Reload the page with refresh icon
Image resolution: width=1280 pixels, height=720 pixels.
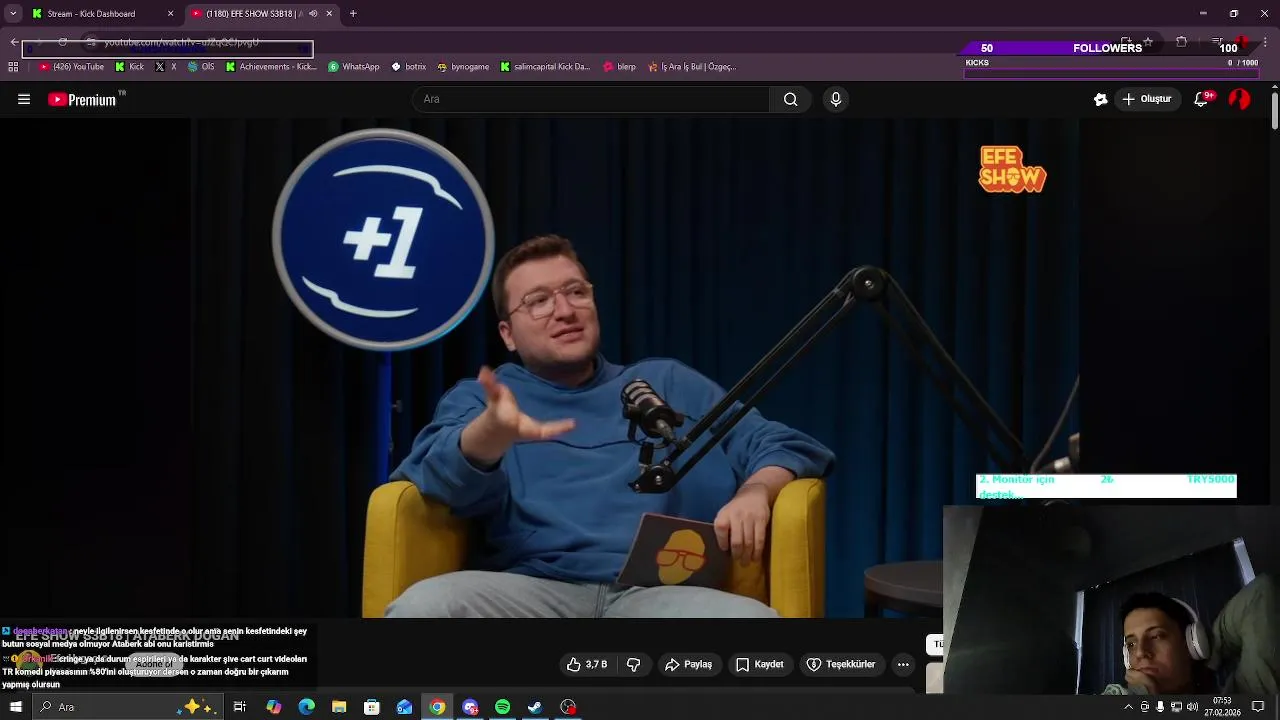[x=62, y=42]
